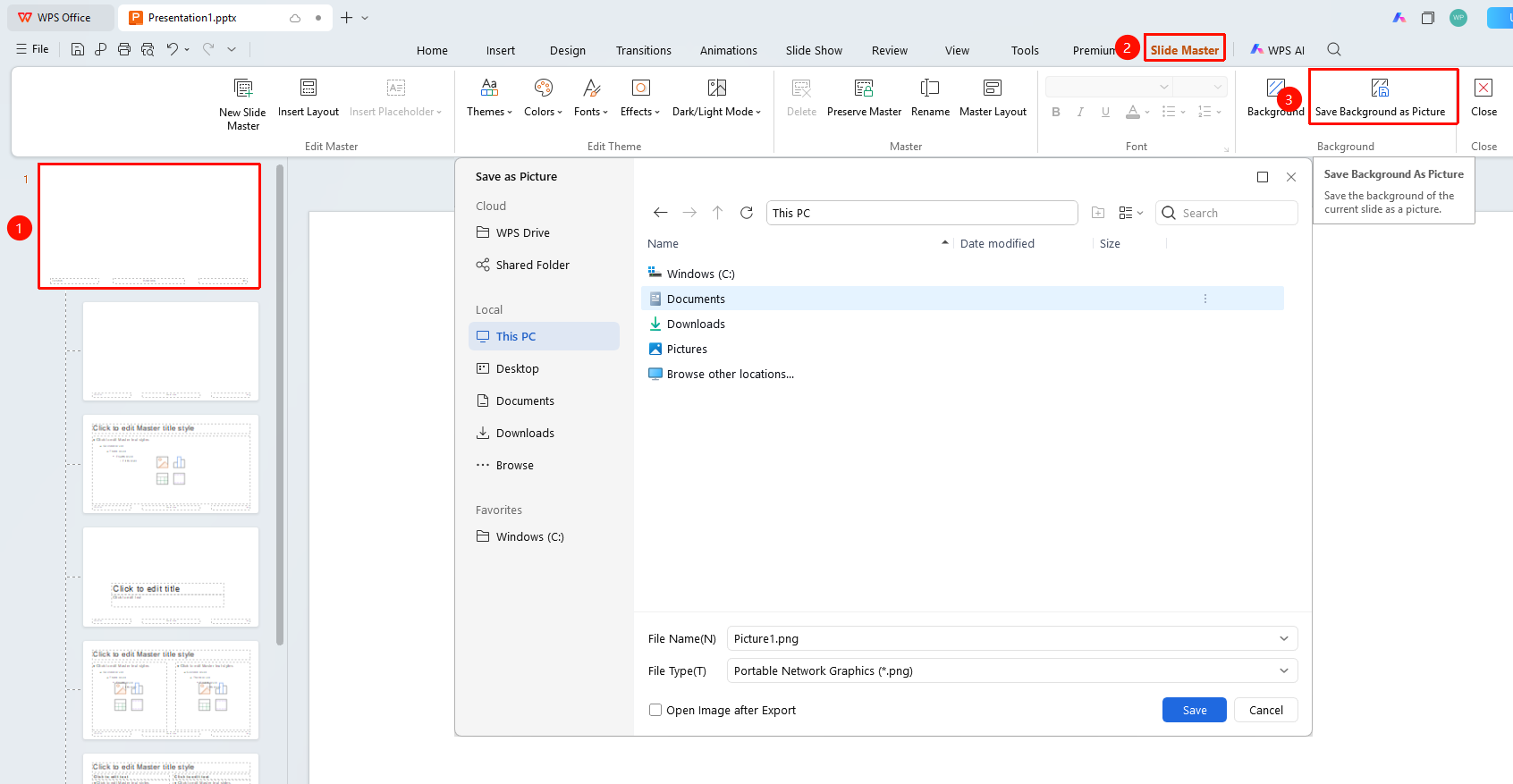Screen dimensions: 1513x784
Task: Click the Search field in Save dialog
Action: [1227, 213]
